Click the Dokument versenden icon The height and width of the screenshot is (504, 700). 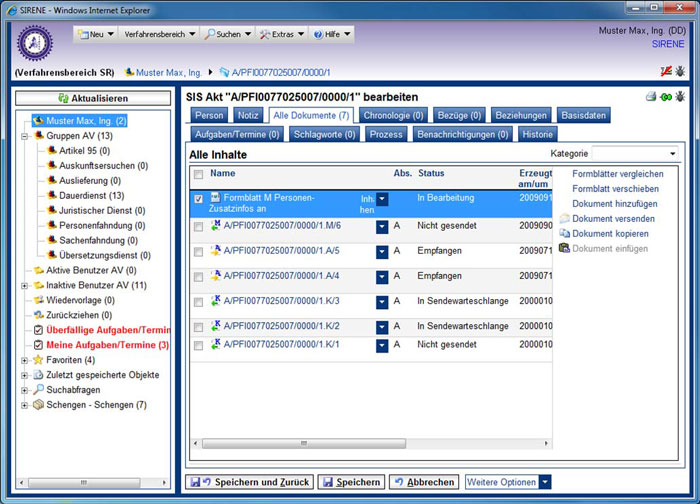point(565,218)
